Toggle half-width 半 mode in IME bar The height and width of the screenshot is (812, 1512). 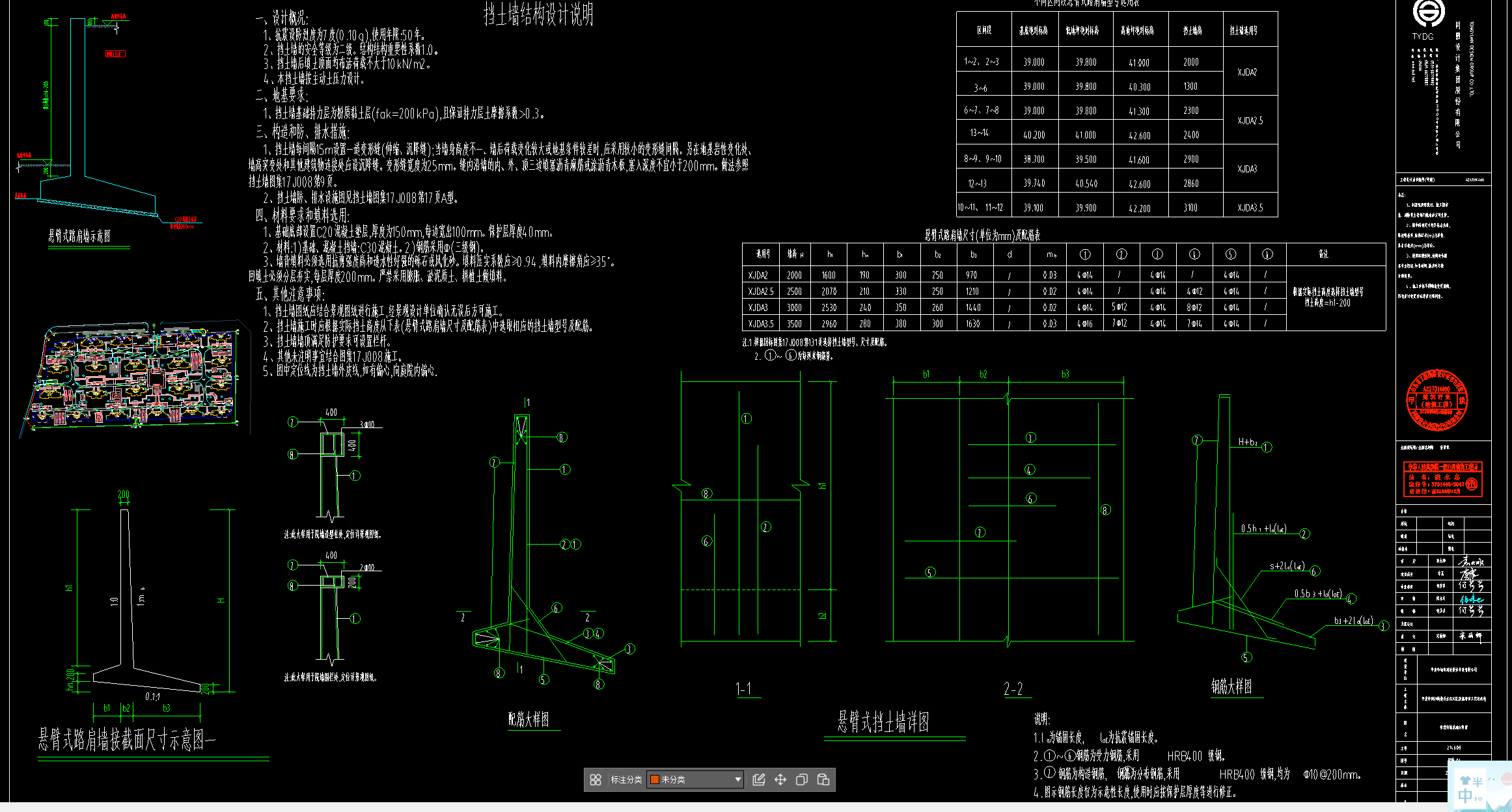coord(1478,781)
